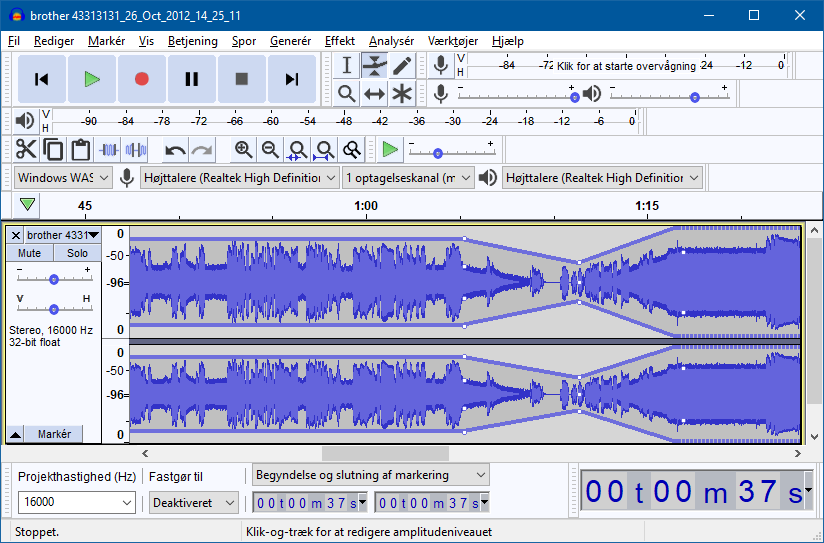
Task: Open the Begyndelse og slutning af markering dropdown
Action: click(370, 475)
